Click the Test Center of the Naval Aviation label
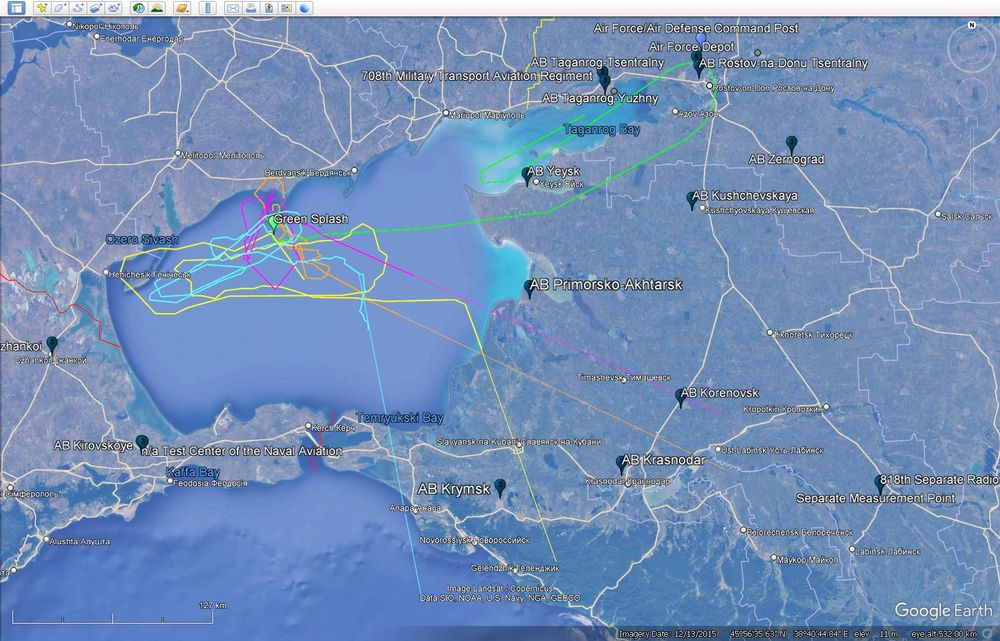1000x641 pixels. tap(241, 451)
